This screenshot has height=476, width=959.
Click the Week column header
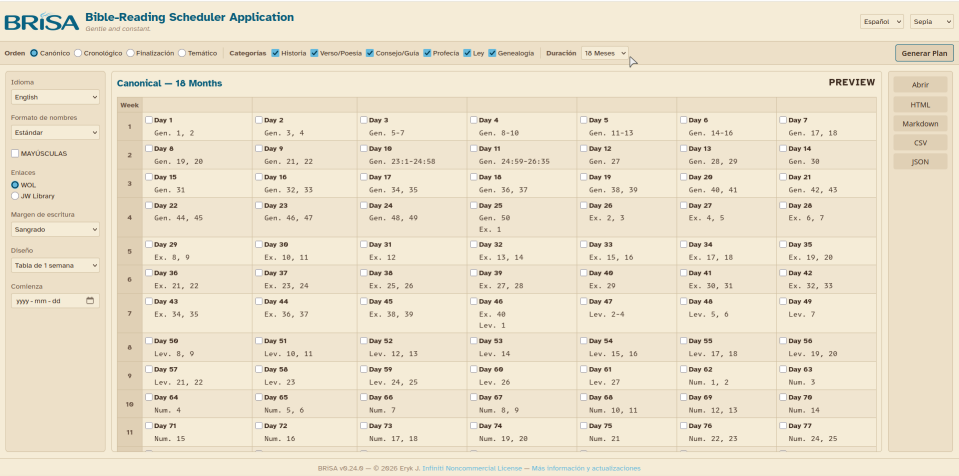(130, 105)
